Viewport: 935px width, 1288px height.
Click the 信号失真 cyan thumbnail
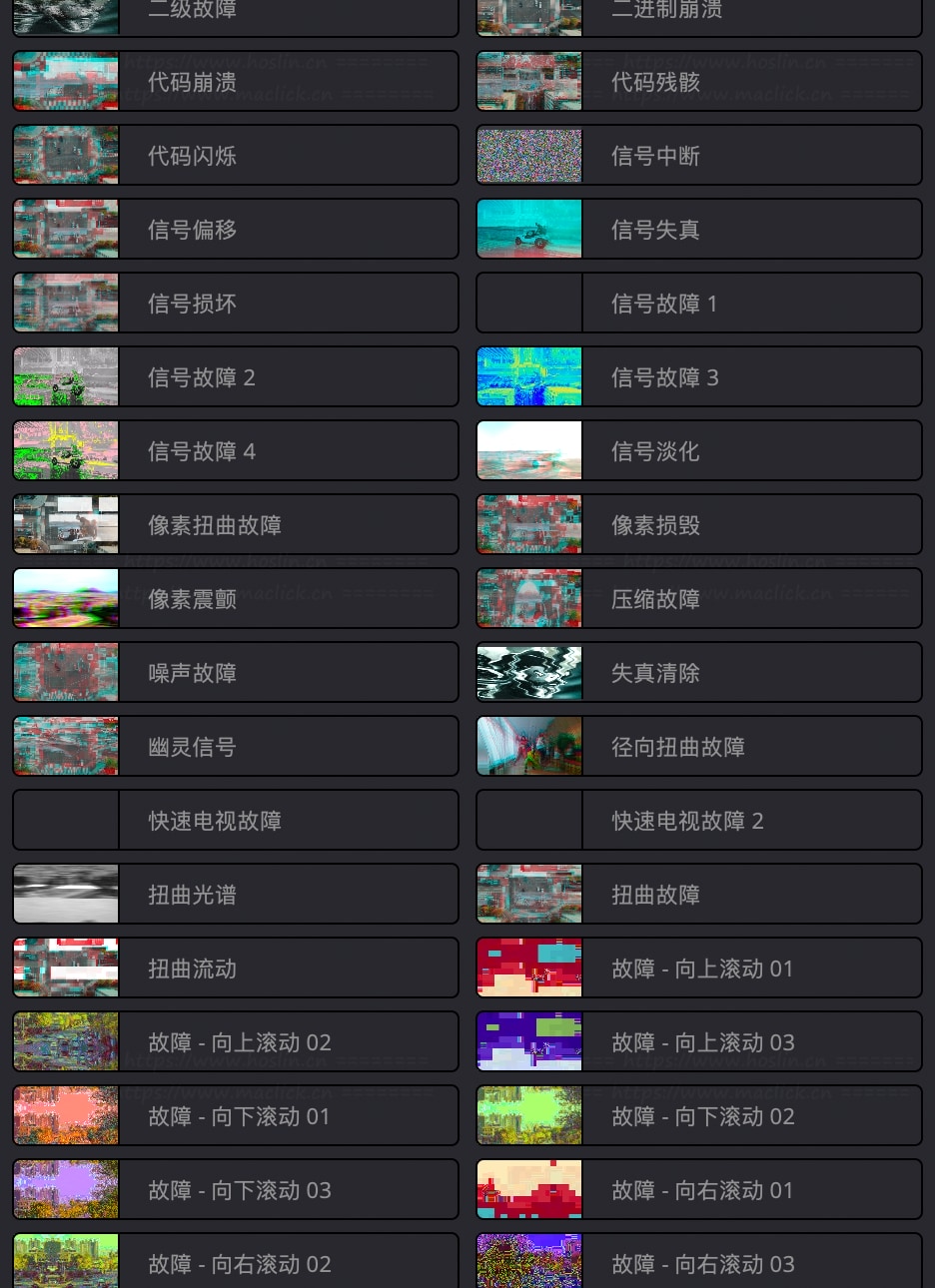pyautogui.click(x=529, y=229)
